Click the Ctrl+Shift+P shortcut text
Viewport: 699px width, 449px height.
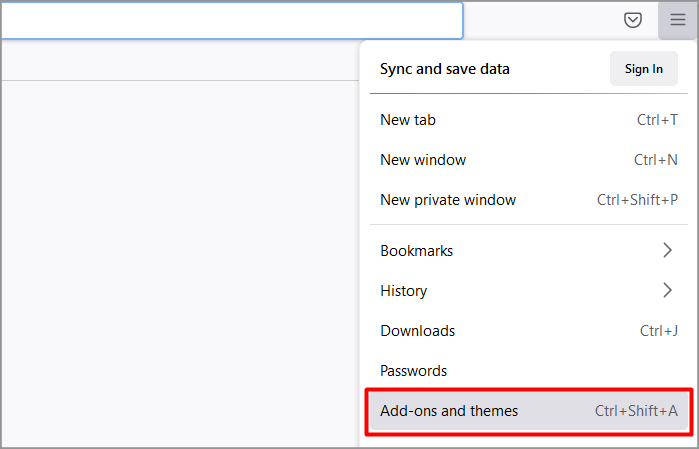coord(637,200)
